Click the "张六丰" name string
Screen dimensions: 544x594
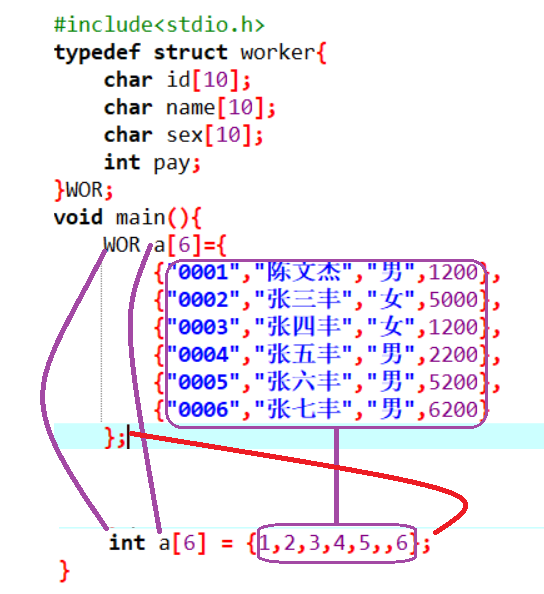303,382
